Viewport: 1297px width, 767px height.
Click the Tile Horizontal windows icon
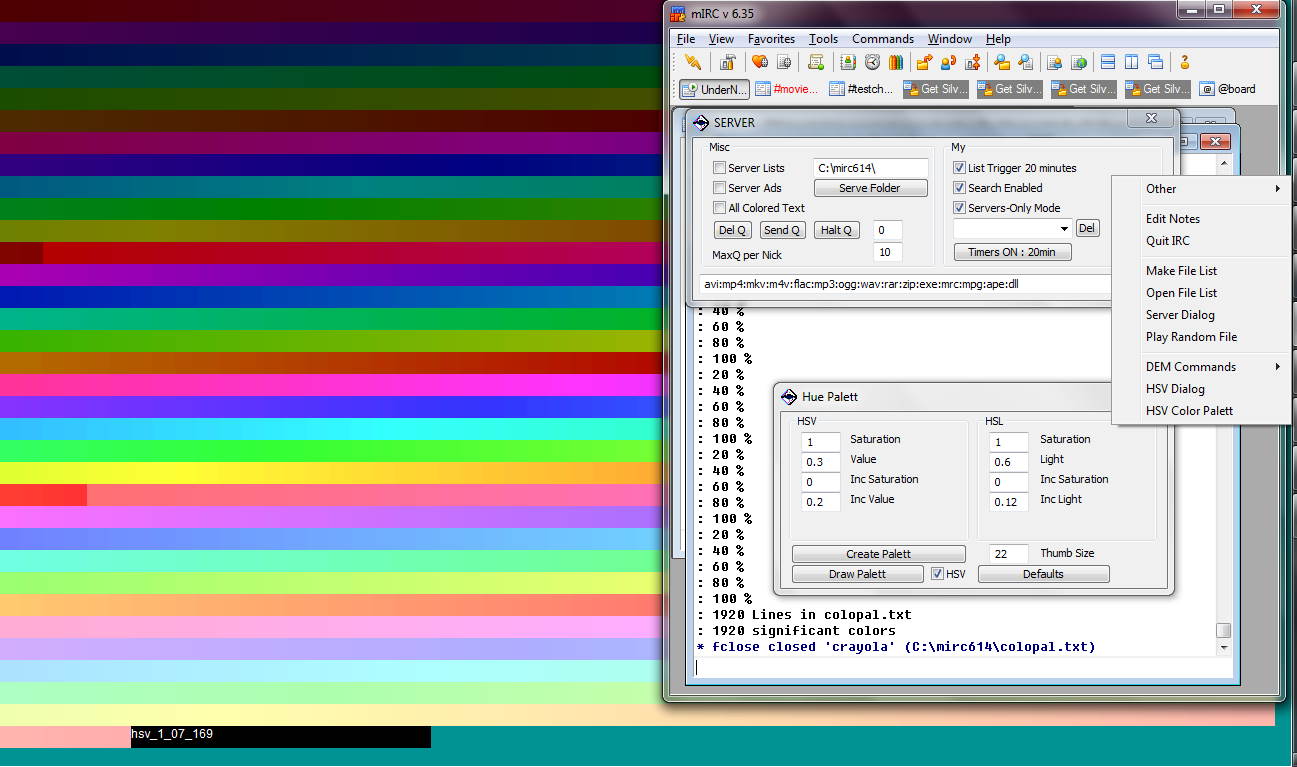click(x=1107, y=63)
